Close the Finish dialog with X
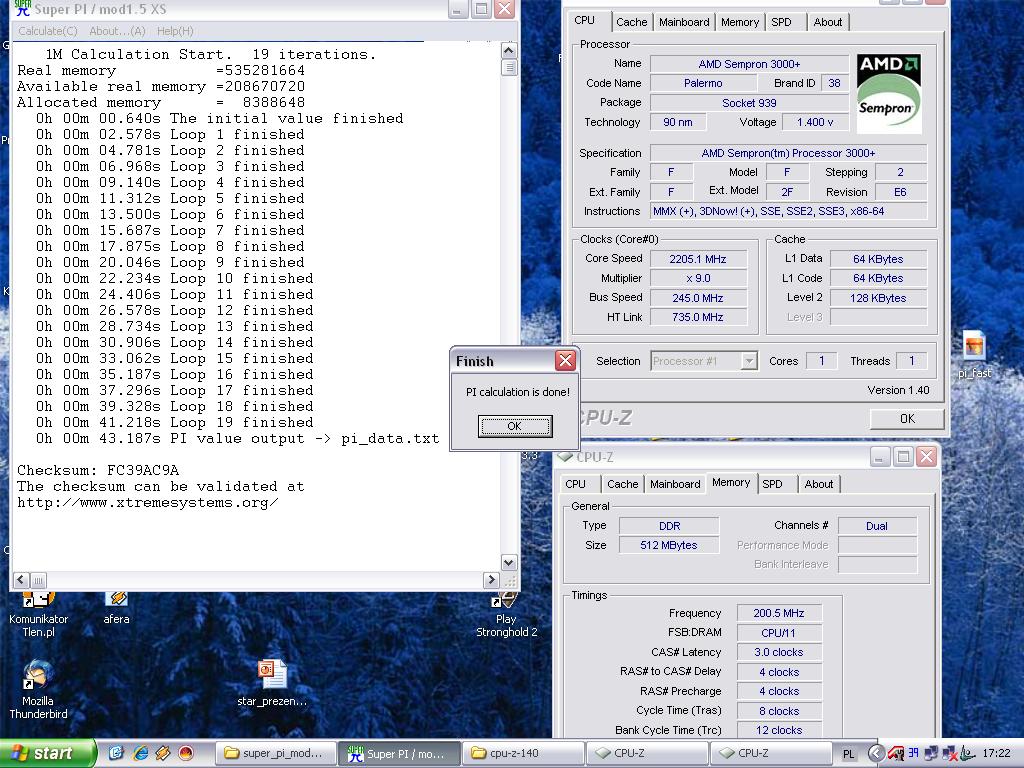Viewport: 1024px width, 768px height. [x=566, y=360]
